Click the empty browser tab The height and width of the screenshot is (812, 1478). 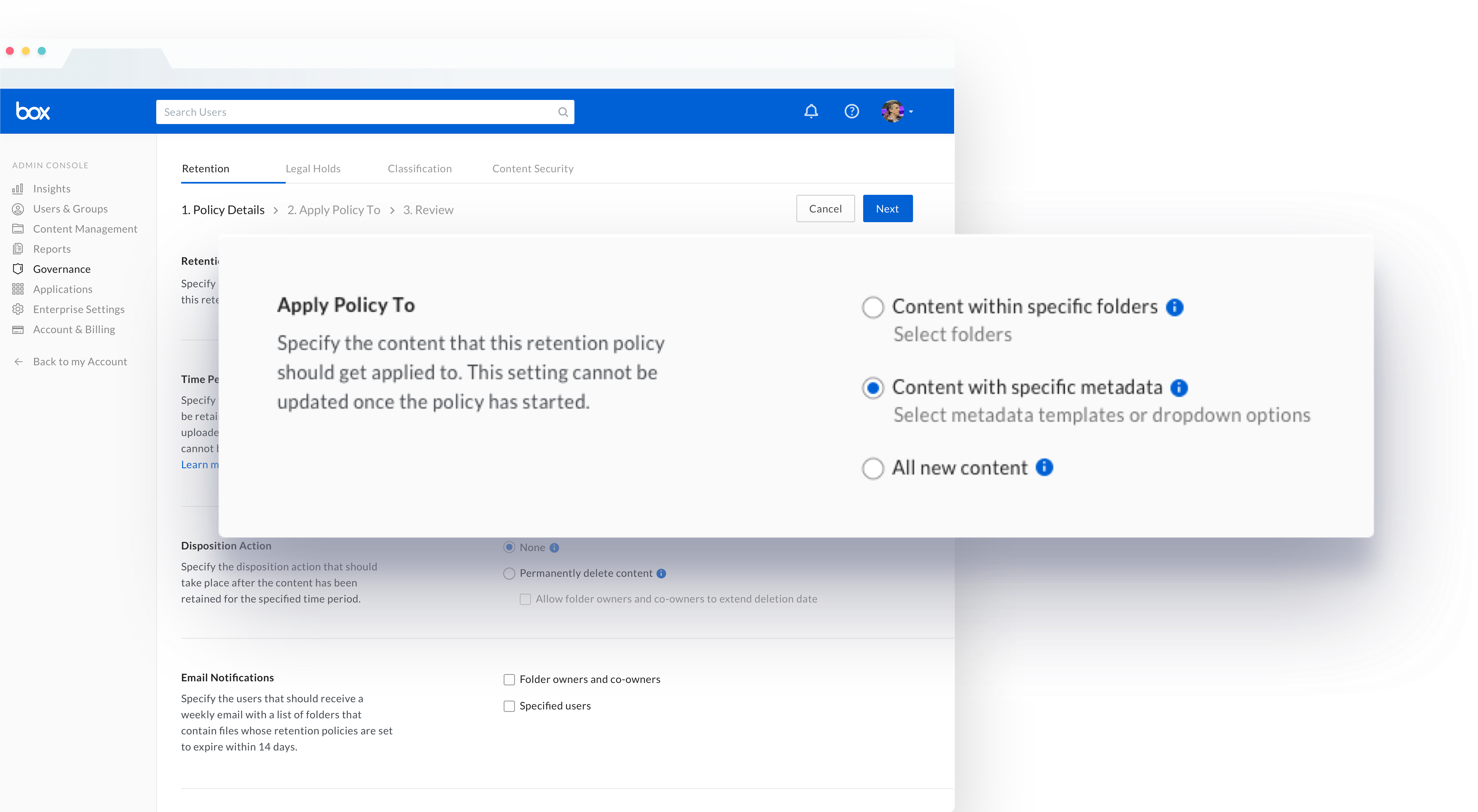(x=117, y=59)
